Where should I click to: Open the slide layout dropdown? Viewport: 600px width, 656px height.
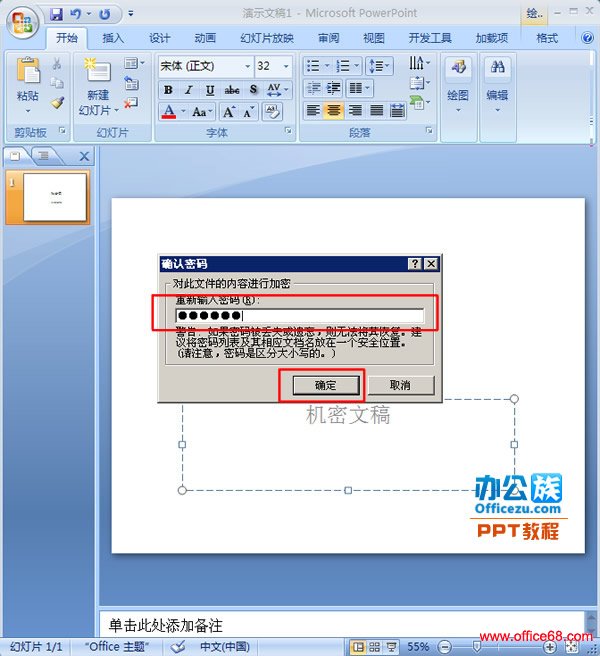pyautogui.click(x=134, y=64)
